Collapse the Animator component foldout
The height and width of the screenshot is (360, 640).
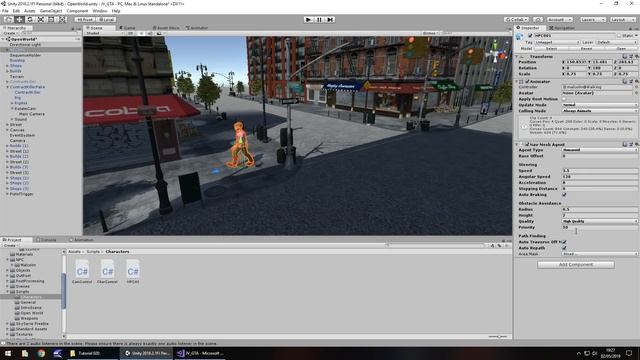point(517,81)
